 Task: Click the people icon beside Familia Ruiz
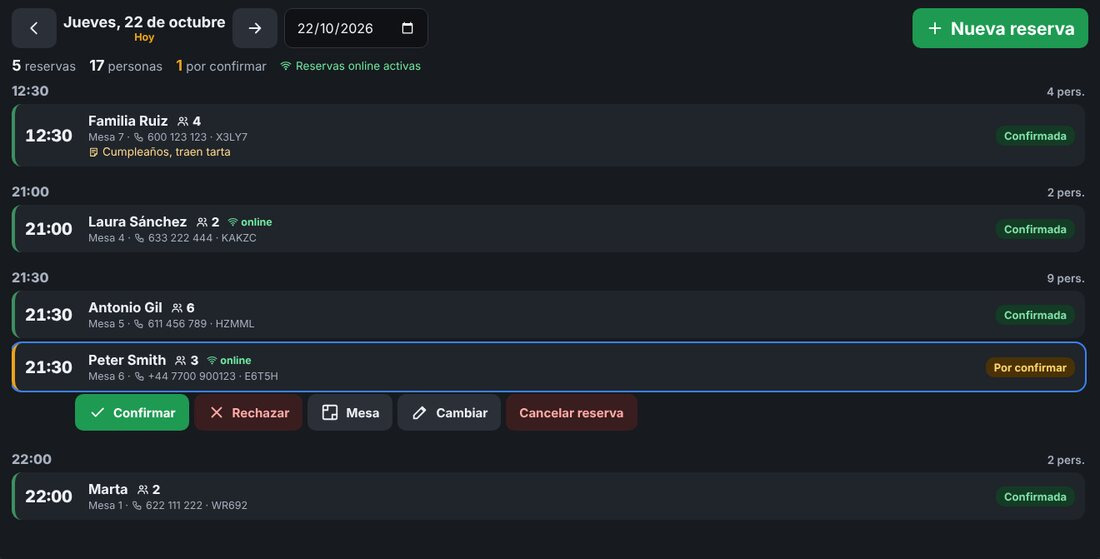pyautogui.click(x=183, y=121)
